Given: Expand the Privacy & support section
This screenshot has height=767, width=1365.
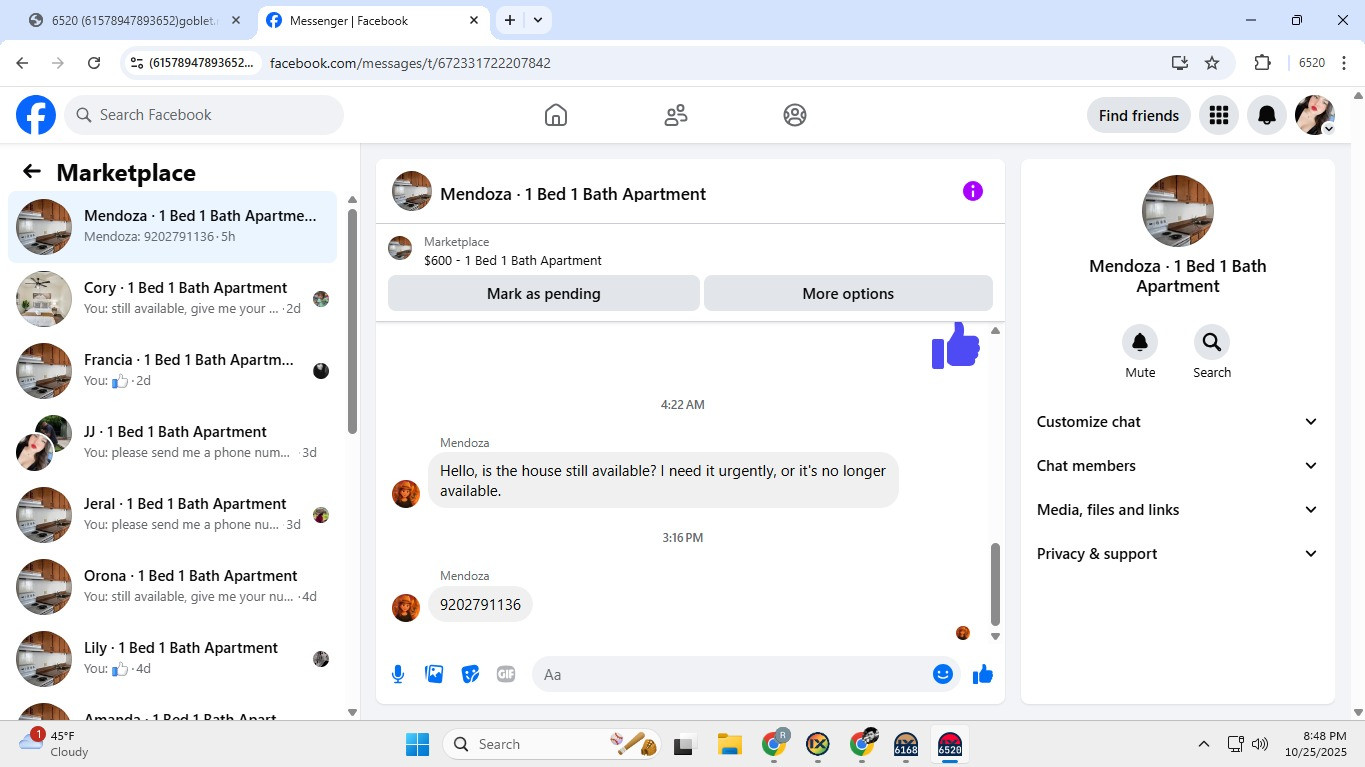Looking at the screenshot, I should tap(1178, 554).
